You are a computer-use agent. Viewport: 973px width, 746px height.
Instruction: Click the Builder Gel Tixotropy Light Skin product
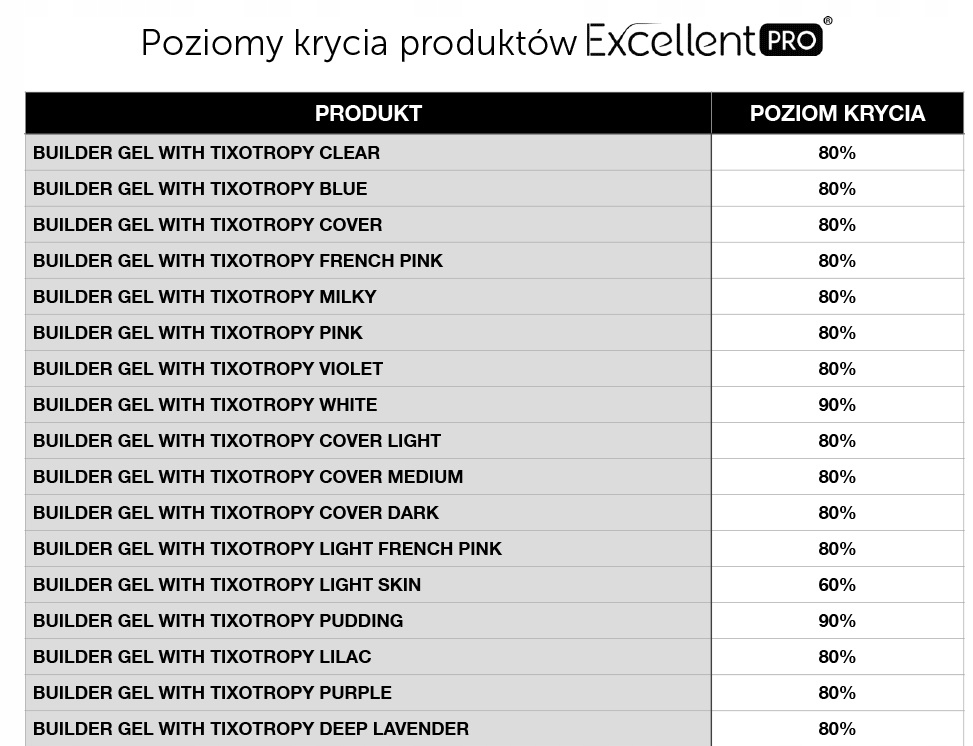[227, 585]
